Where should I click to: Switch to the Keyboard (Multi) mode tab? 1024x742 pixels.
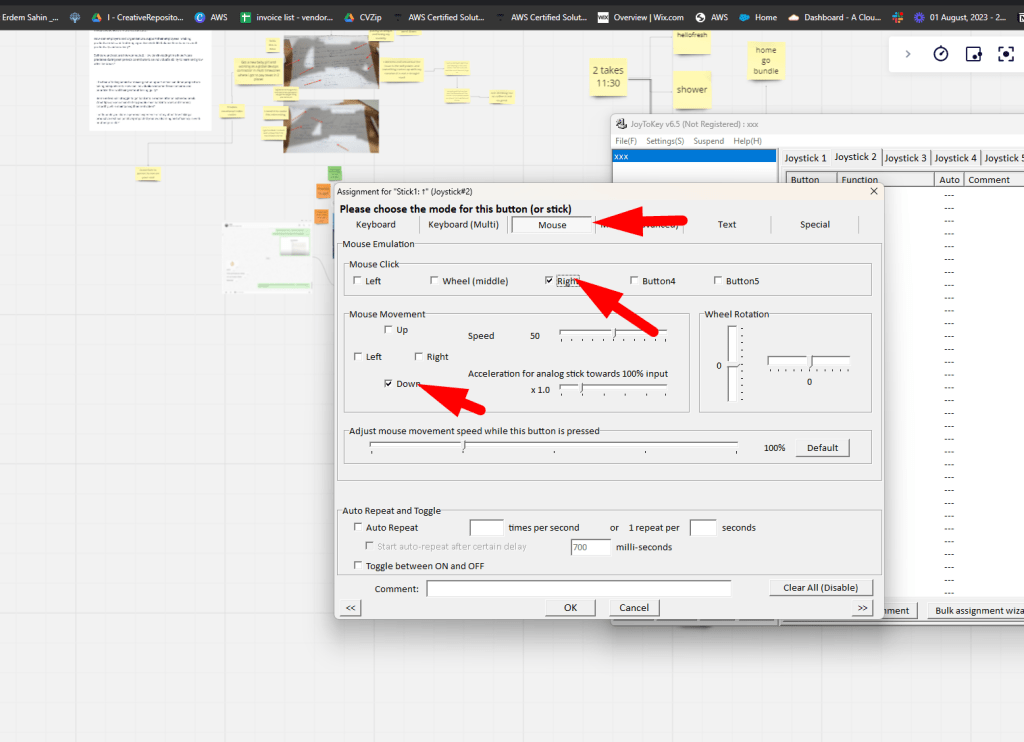point(463,225)
